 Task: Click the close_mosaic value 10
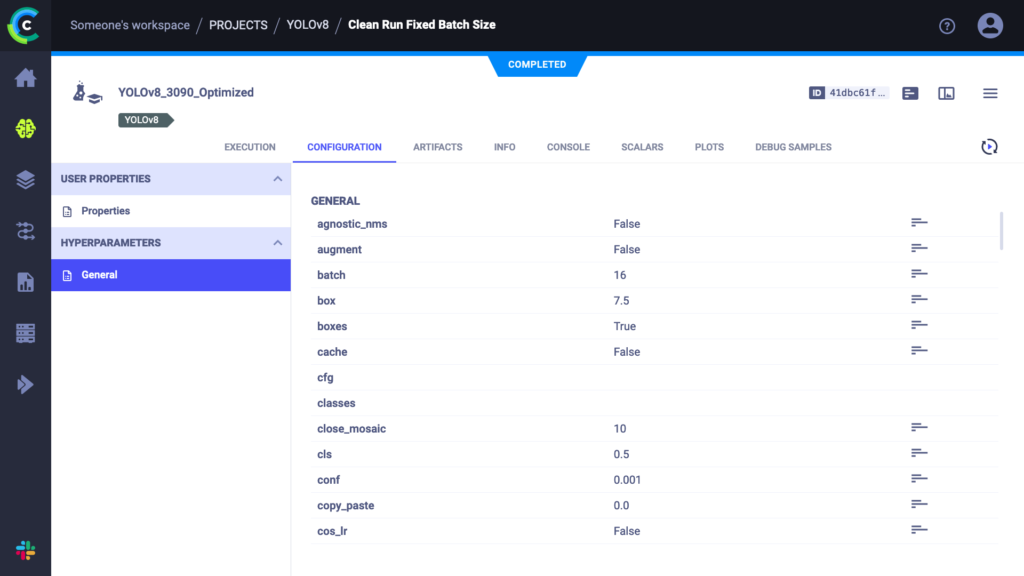click(620, 428)
